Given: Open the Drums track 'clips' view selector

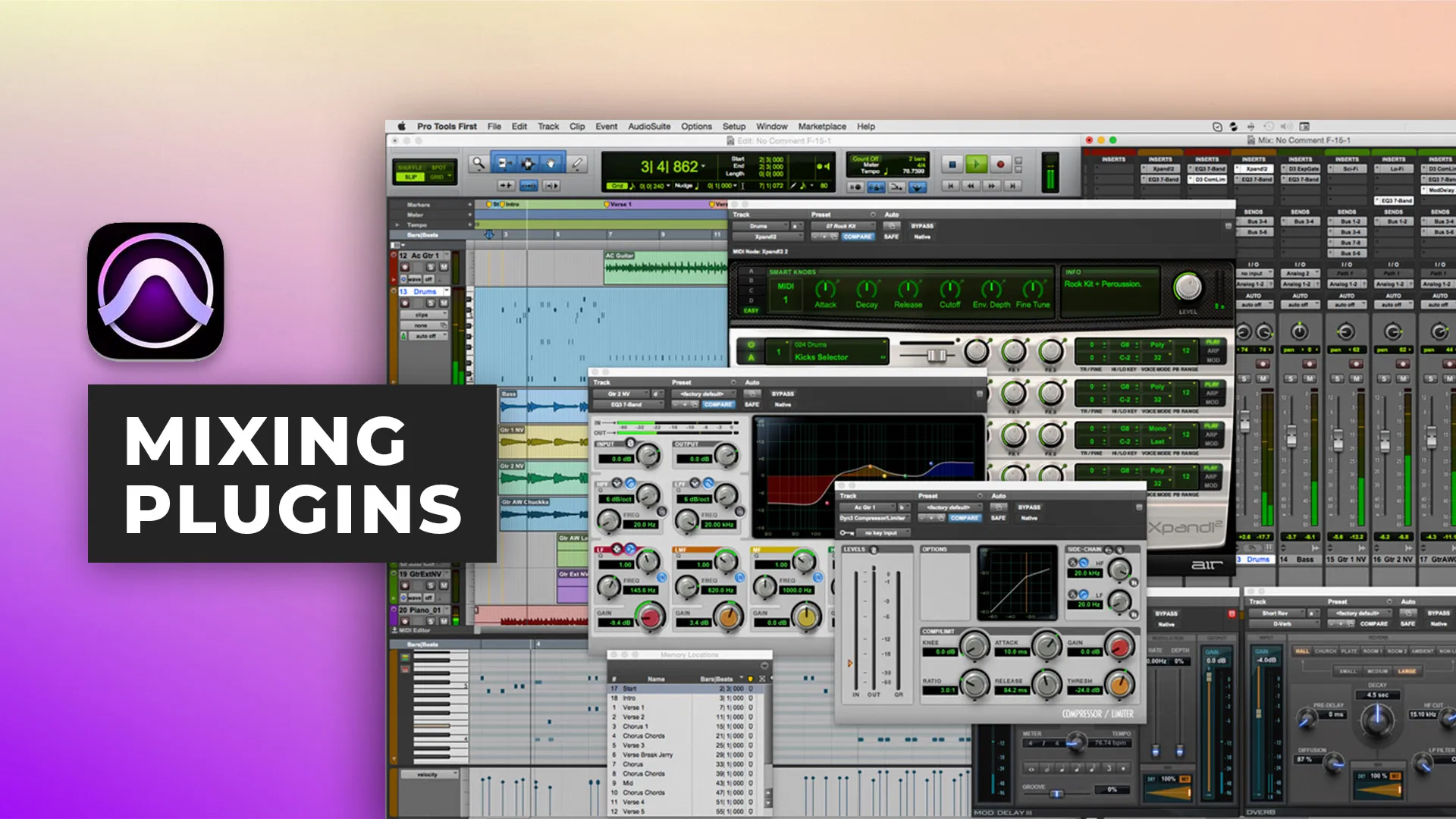Looking at the screenshot, I should tap(423, 315).
